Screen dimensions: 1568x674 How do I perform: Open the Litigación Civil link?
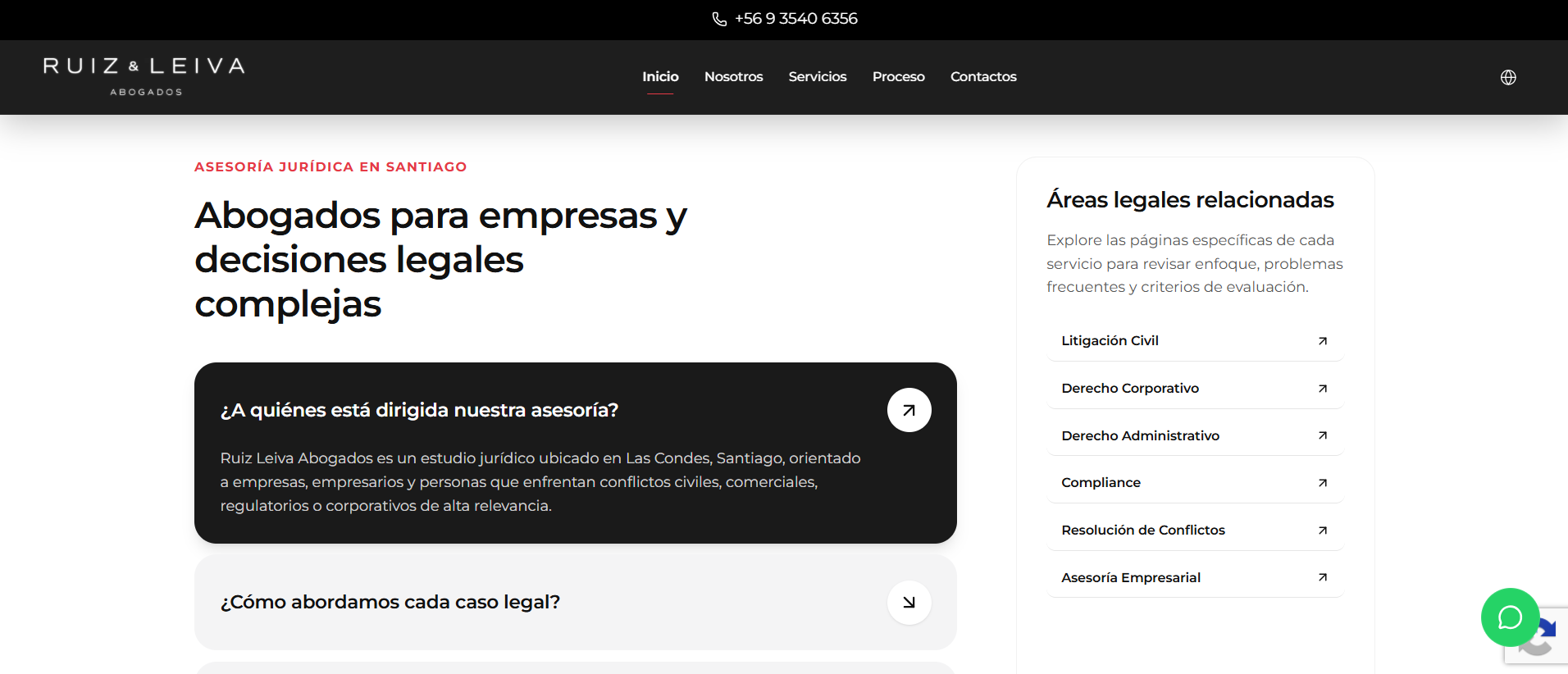(1195, 341)
